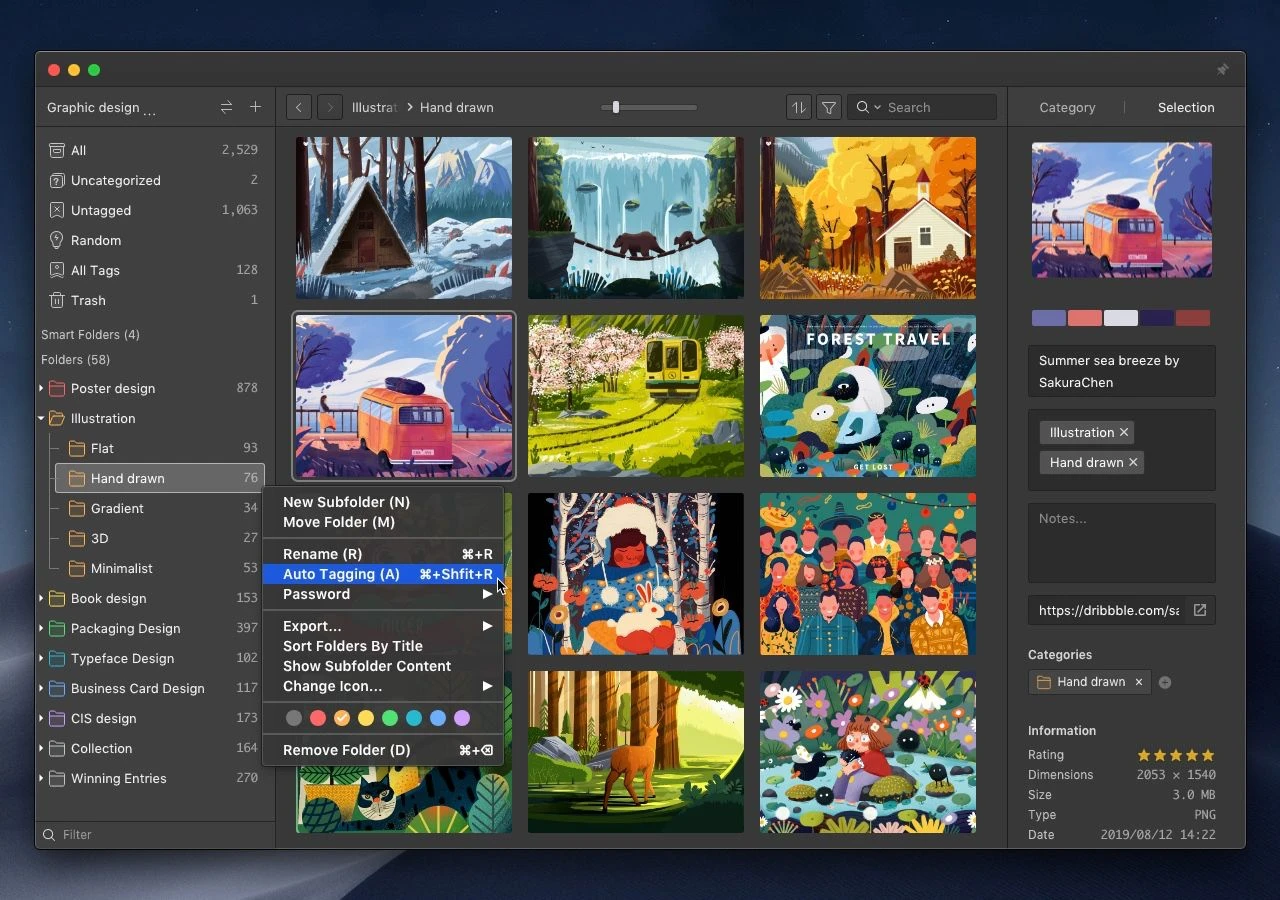The width and height of the screenshot is (1280, 900).
Task: Click the back navigation arrow
Action: tap(298, 107)
